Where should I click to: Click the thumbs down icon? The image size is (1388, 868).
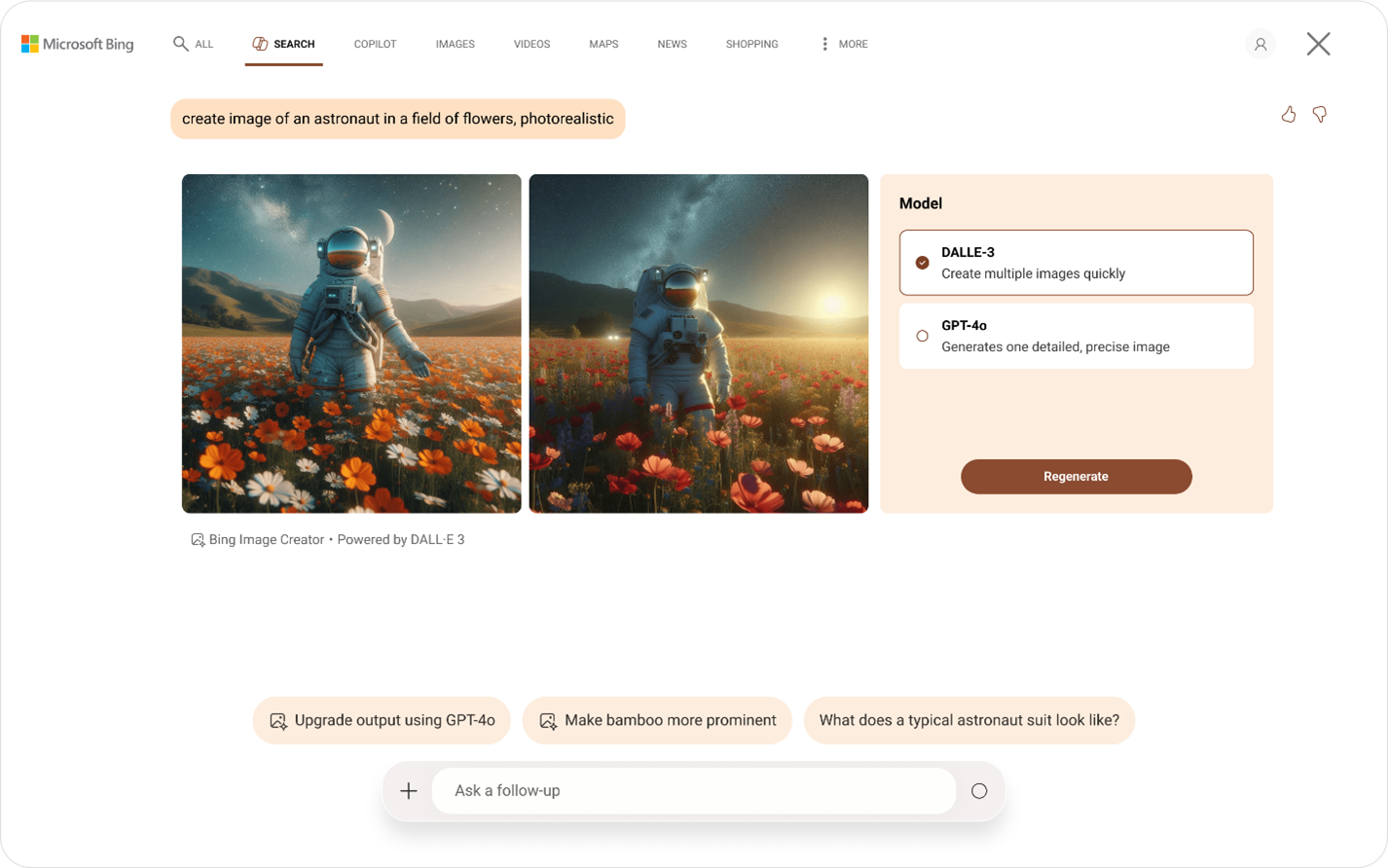coord(1320,114)
